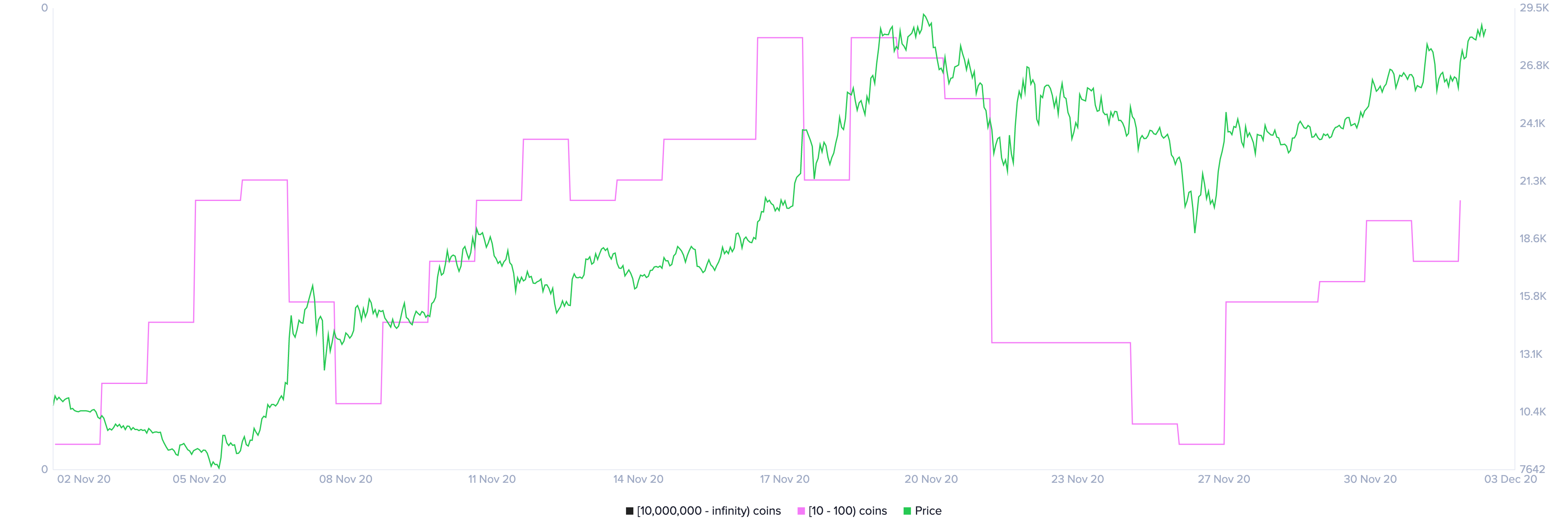Select the 23 Nov 20 date tick
The width and height of the screenshot is (1568, 531).
point(1078,479)
